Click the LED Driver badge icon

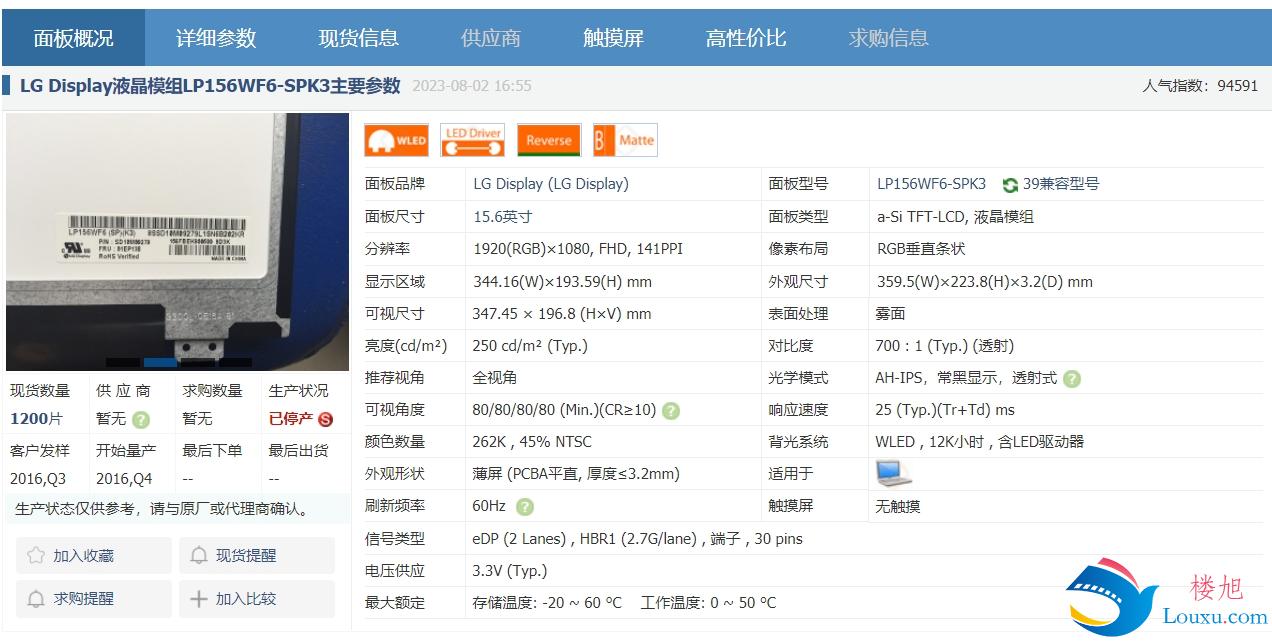472,141
